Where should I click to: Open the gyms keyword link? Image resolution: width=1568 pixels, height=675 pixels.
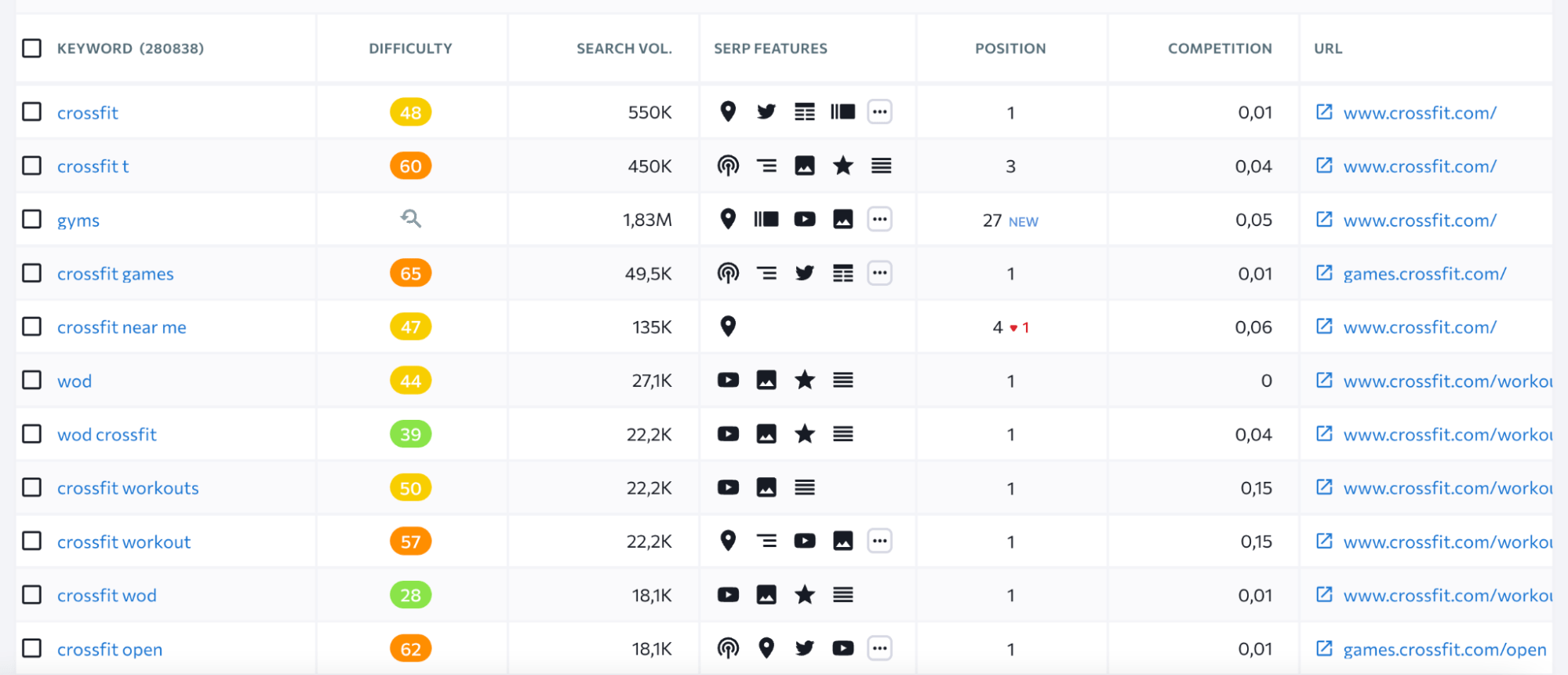coord(78,221)
